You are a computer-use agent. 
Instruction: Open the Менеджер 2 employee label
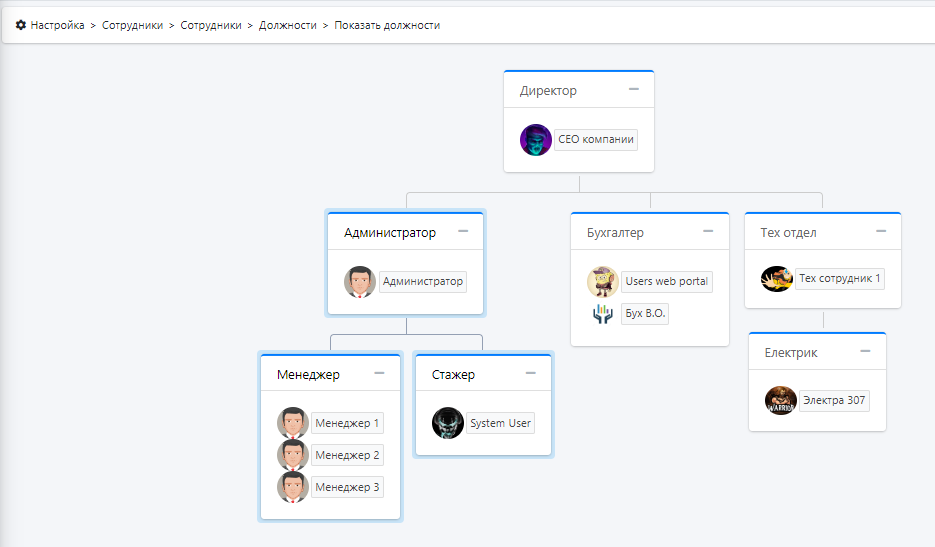click(x=347, y=455)
